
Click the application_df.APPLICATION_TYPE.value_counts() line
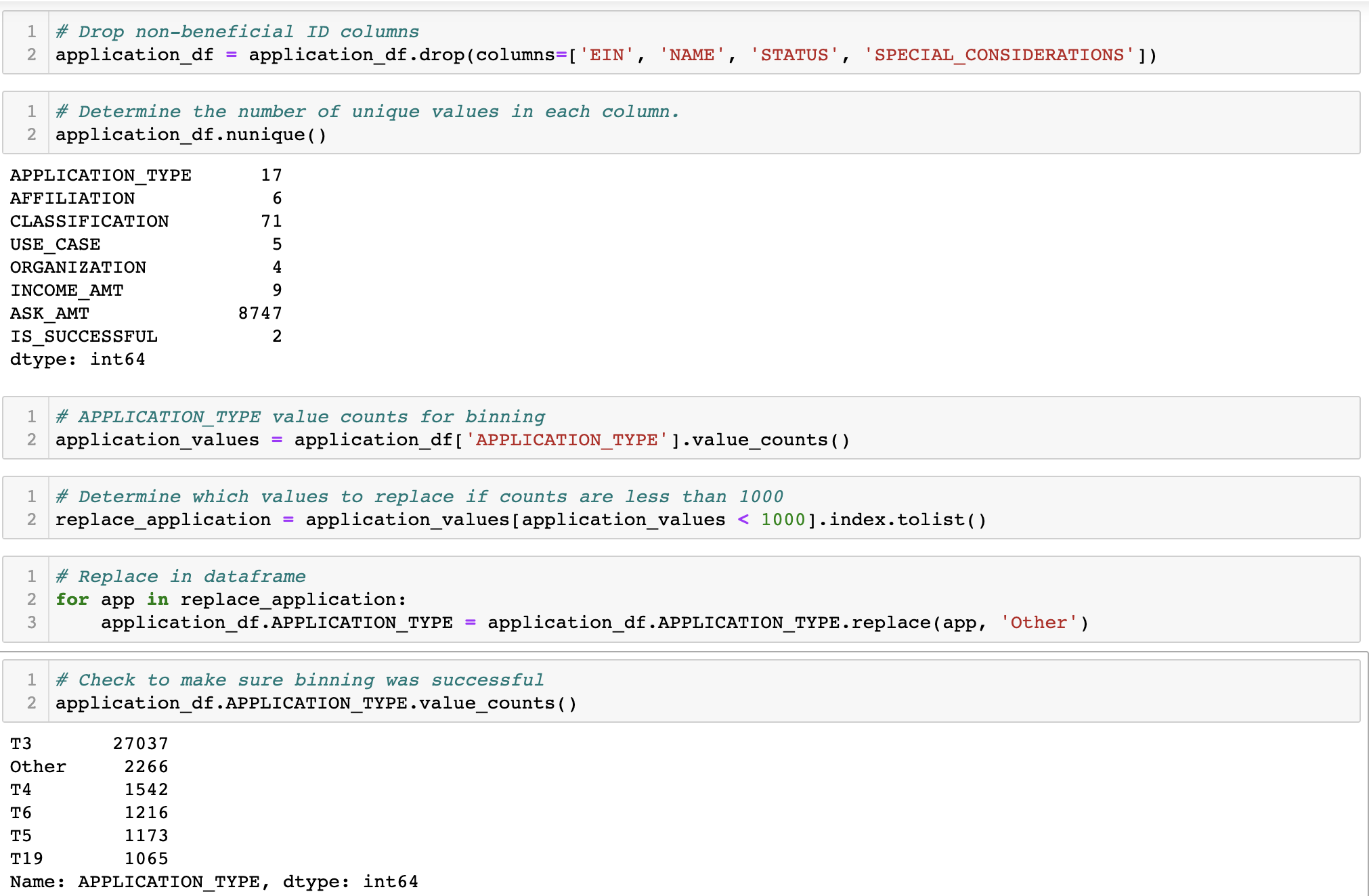tap(316, 703)
